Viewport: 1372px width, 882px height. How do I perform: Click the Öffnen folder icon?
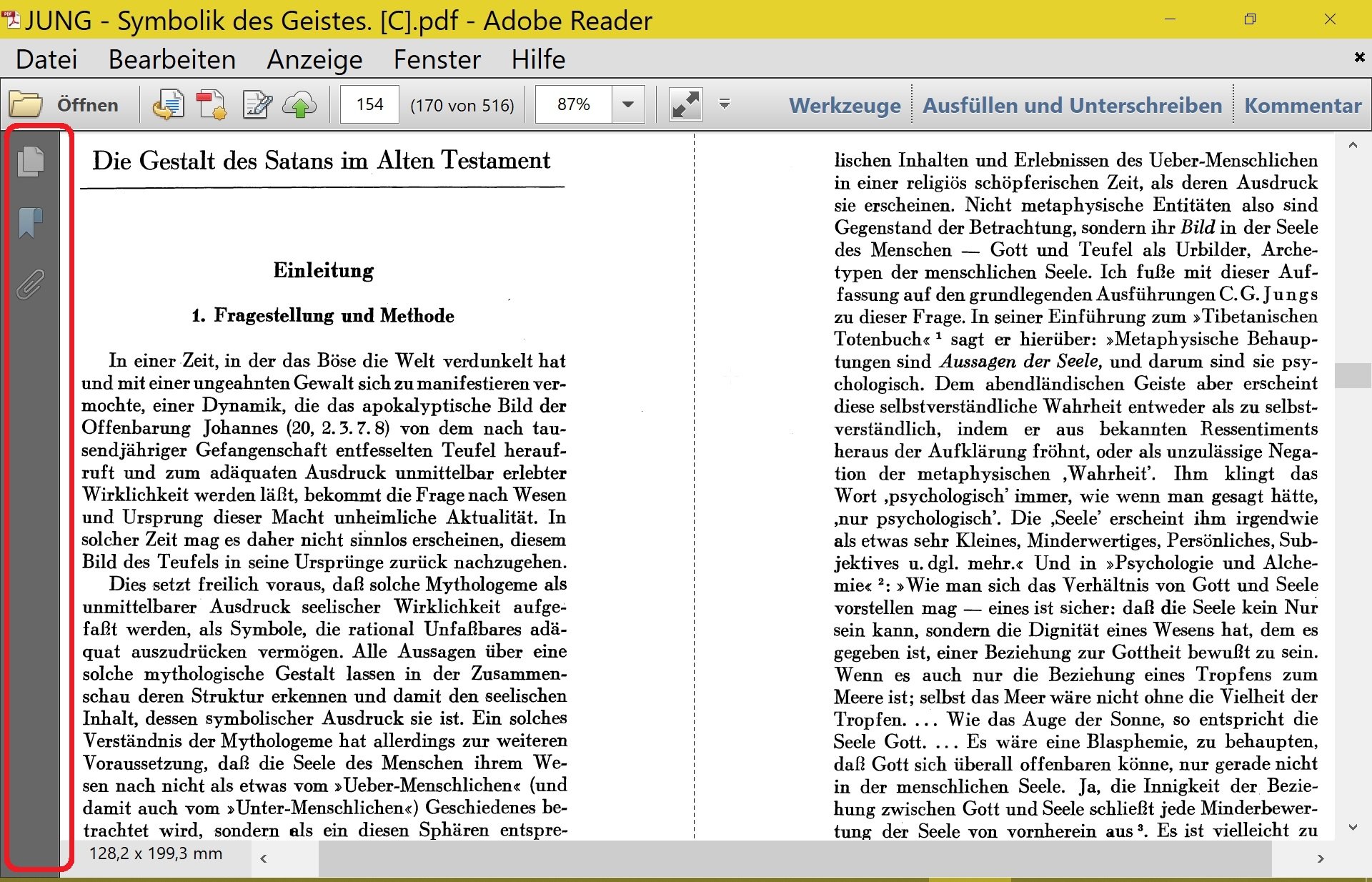[26, 105]
